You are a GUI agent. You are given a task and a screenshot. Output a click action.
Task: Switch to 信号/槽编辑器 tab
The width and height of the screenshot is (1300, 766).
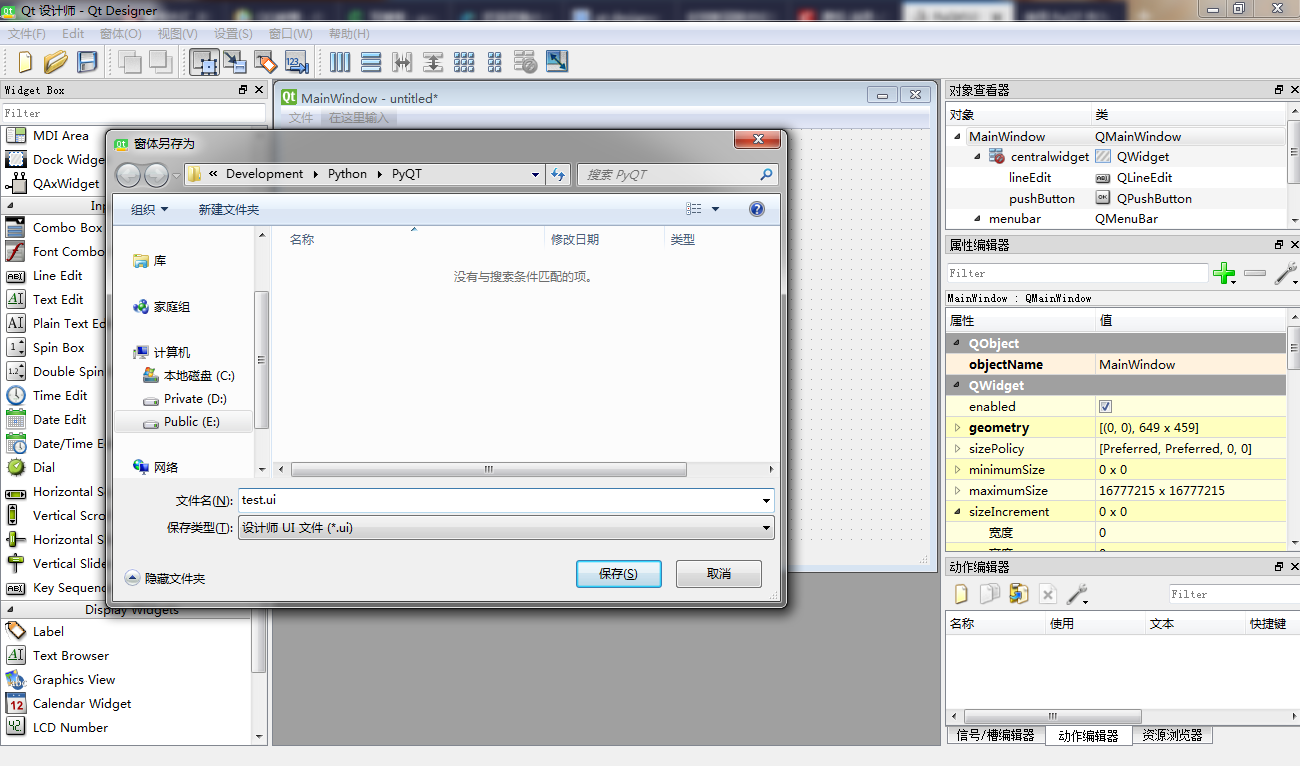click(x=995, y=735)
